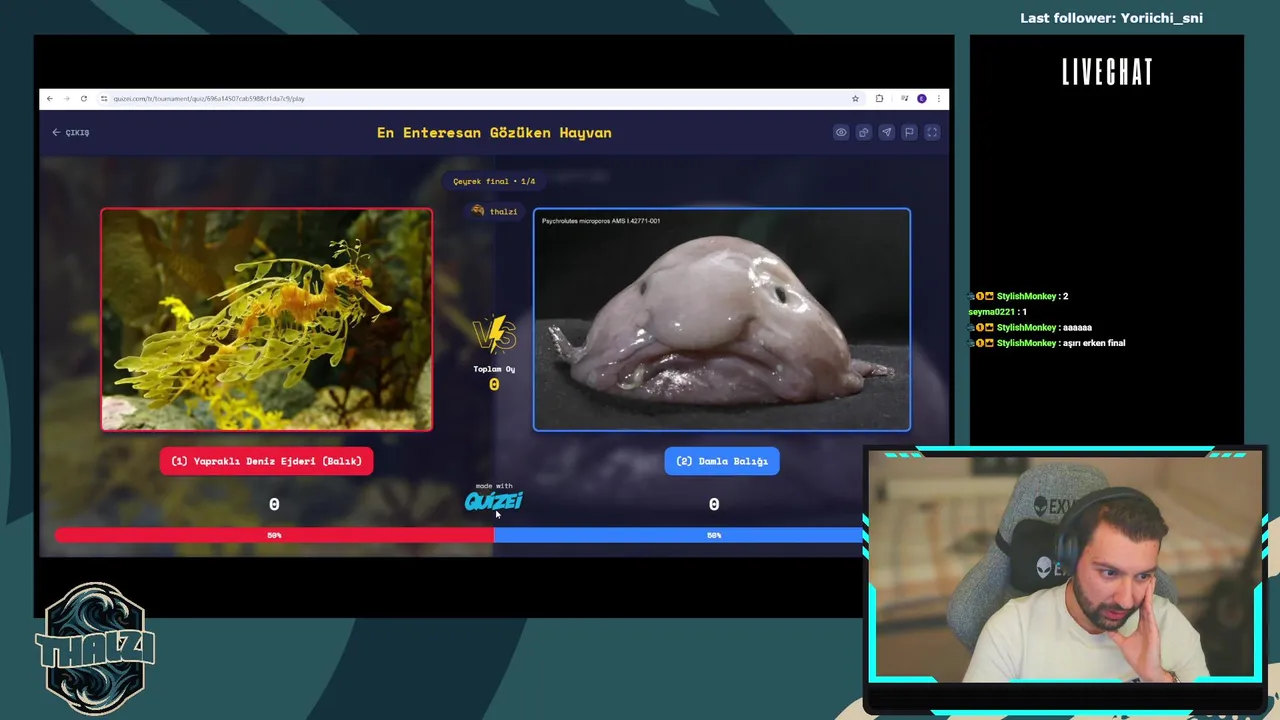Screen dimensions: 1280x720
Task: Toggle the eye visibility icon
Action: point(841,132)
